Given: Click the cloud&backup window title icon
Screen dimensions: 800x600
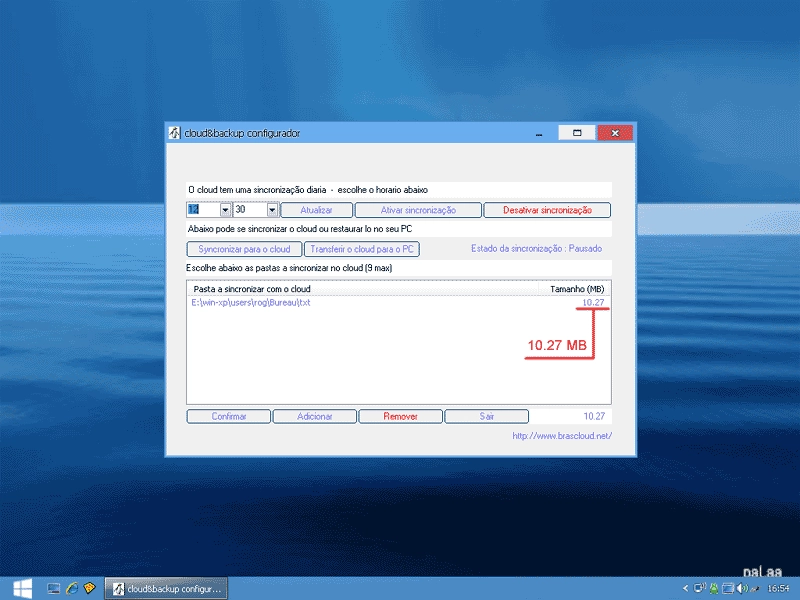Looking at the screenshot, I should 174,133.
